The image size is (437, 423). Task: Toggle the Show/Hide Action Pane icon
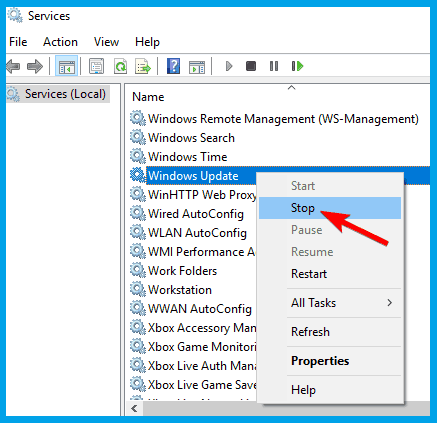[x=197, y=67]
